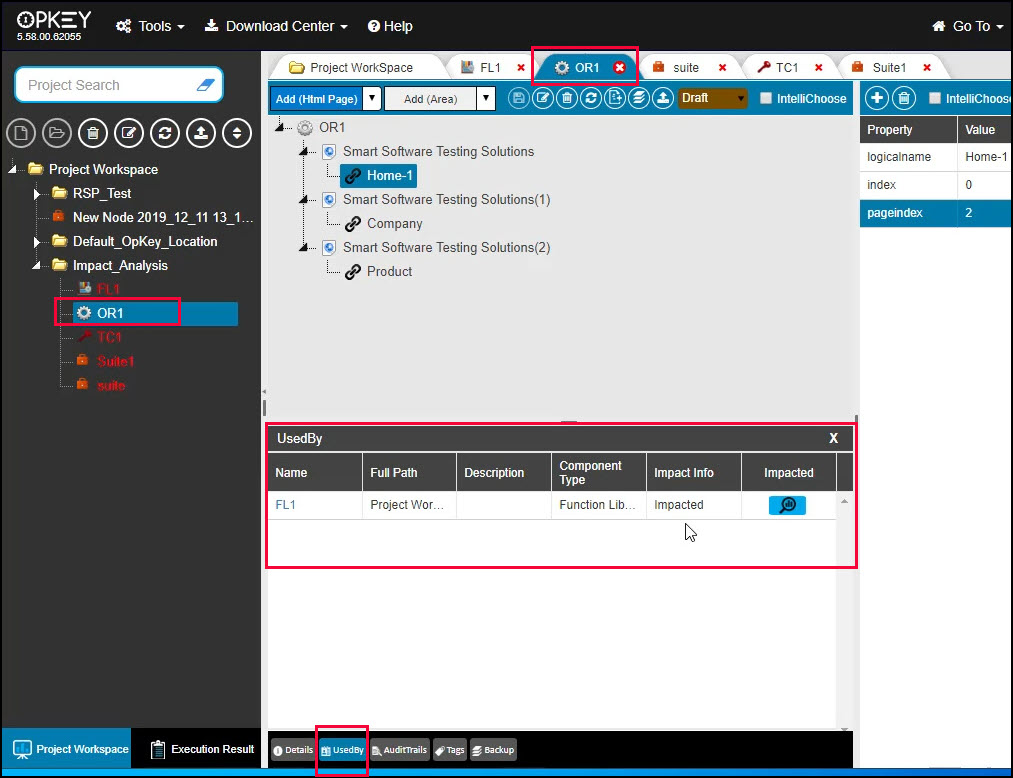
Task: Click the upload icon in OR1 toolbar
Action: (663, 98)
